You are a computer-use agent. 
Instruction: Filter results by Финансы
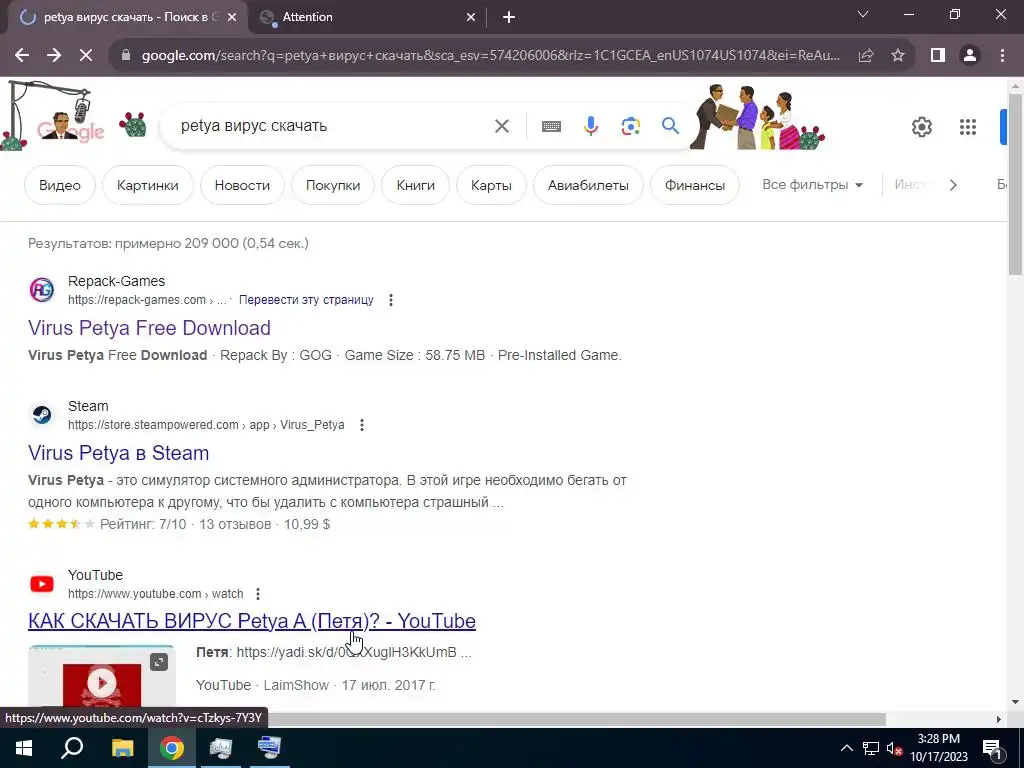point(695,185)
